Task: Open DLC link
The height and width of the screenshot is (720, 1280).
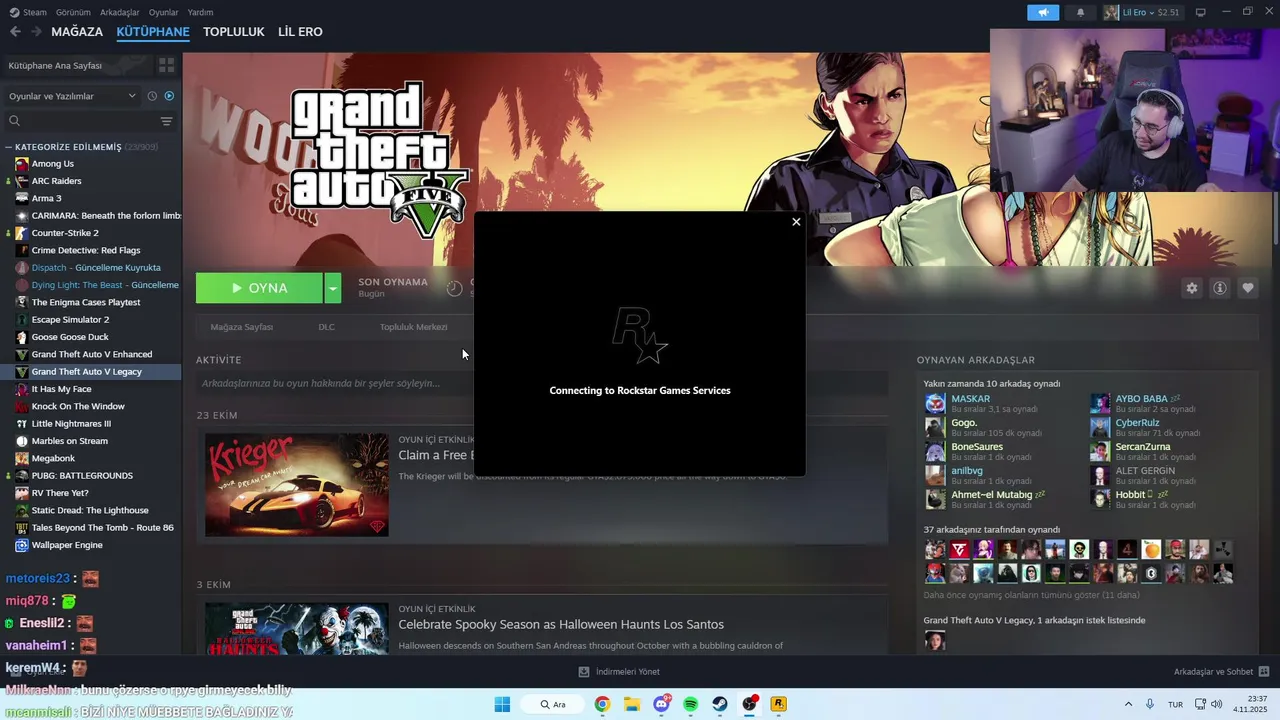Action: pos(326,327)
